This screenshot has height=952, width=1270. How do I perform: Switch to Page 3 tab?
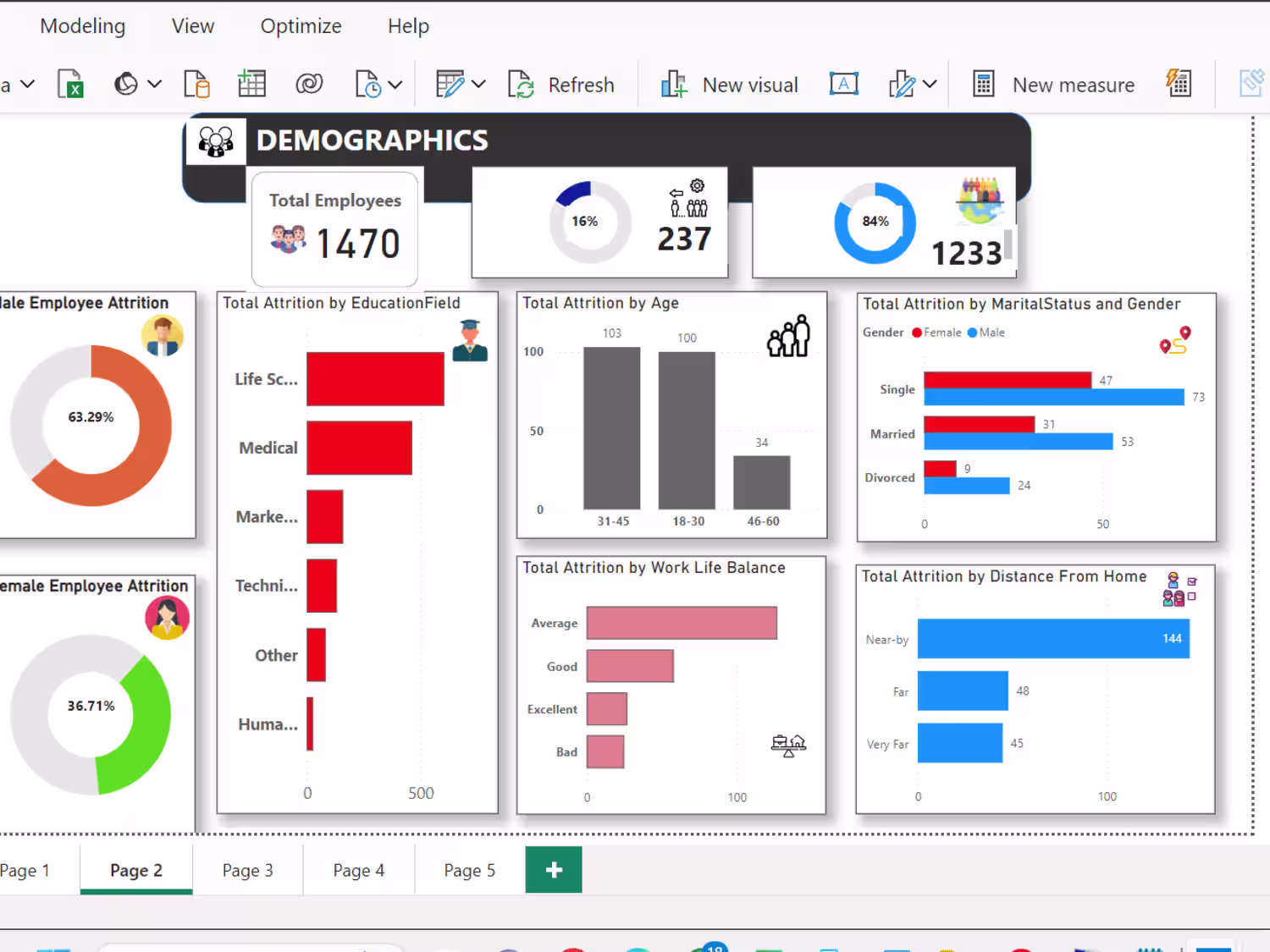coord(248,870)
